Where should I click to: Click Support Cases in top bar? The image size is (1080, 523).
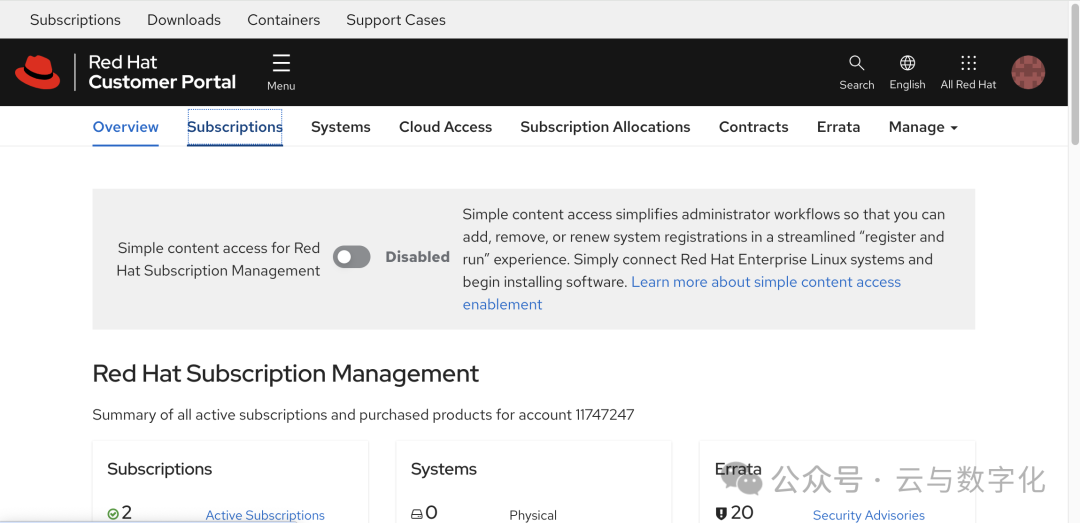point(395,20)
